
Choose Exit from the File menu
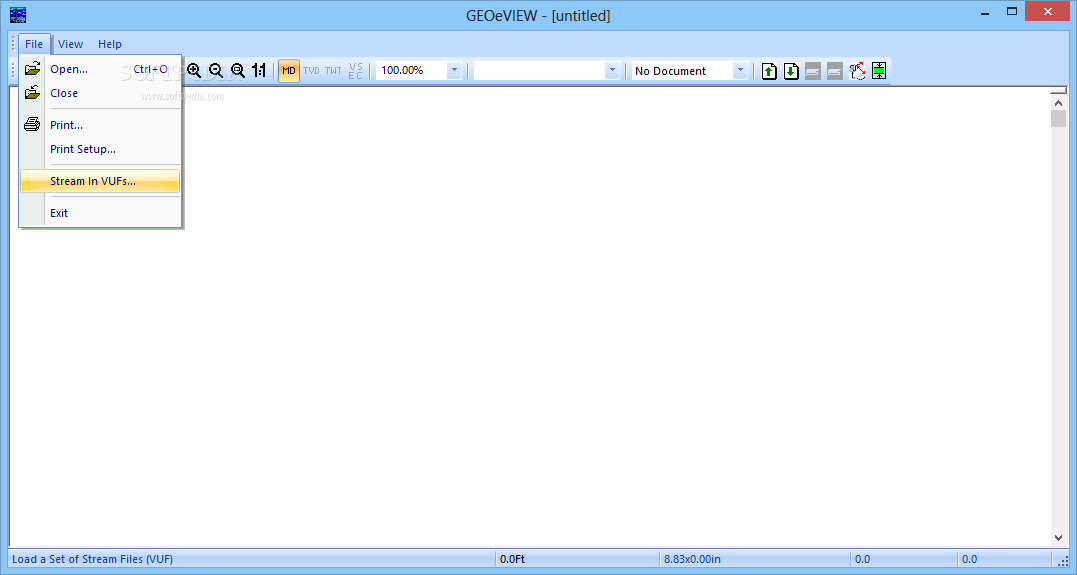100,213
